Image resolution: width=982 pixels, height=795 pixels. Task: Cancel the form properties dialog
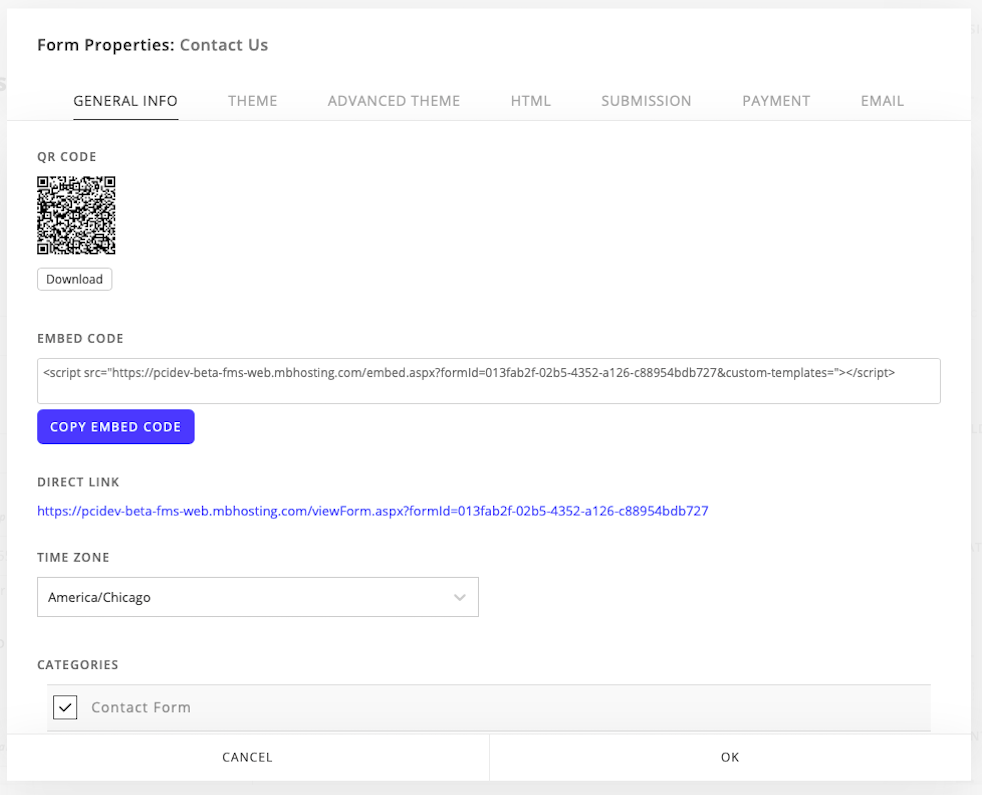[247, 757]
